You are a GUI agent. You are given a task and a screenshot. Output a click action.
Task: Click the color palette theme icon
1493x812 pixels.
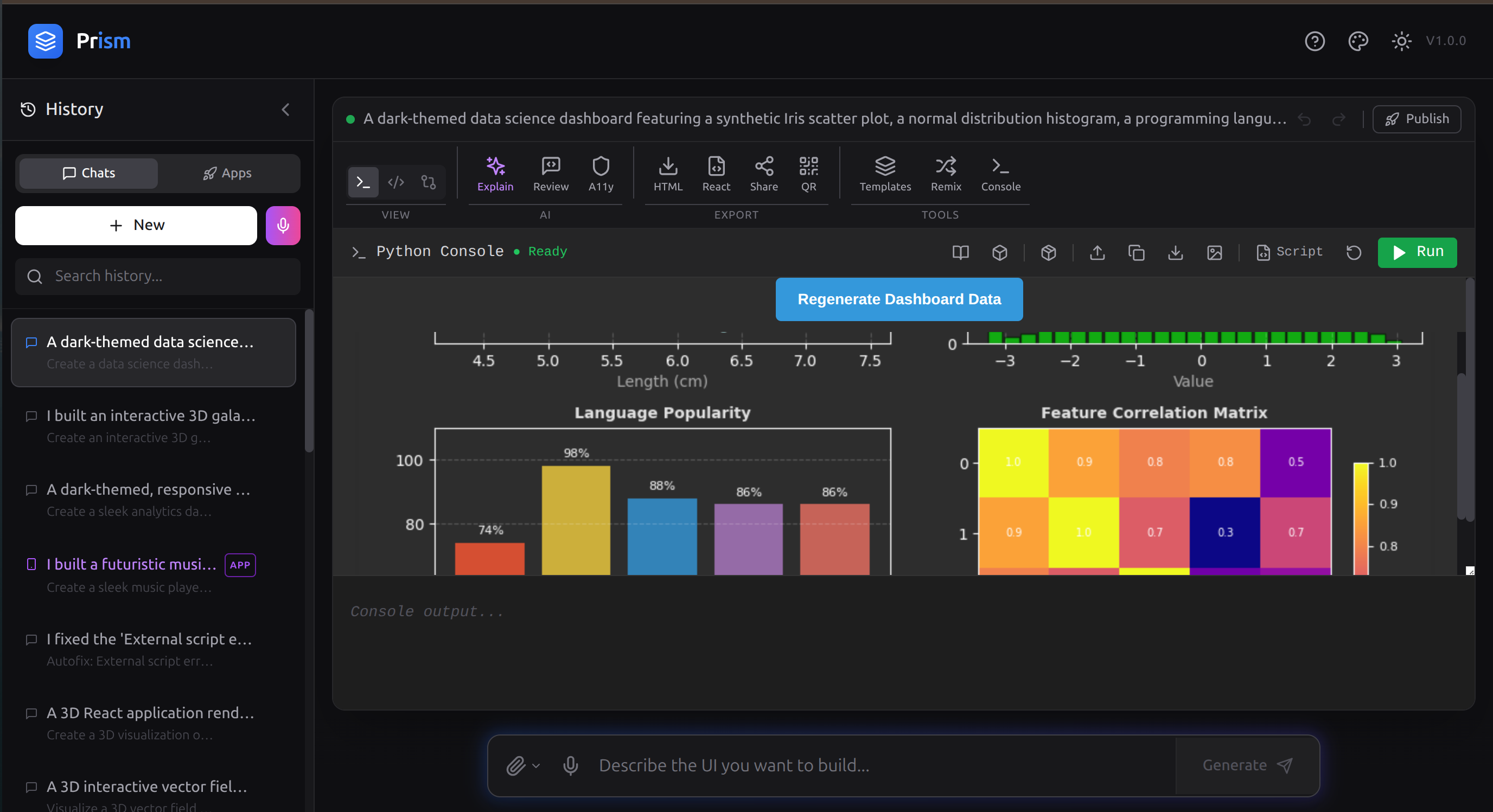click(1357, 41)
